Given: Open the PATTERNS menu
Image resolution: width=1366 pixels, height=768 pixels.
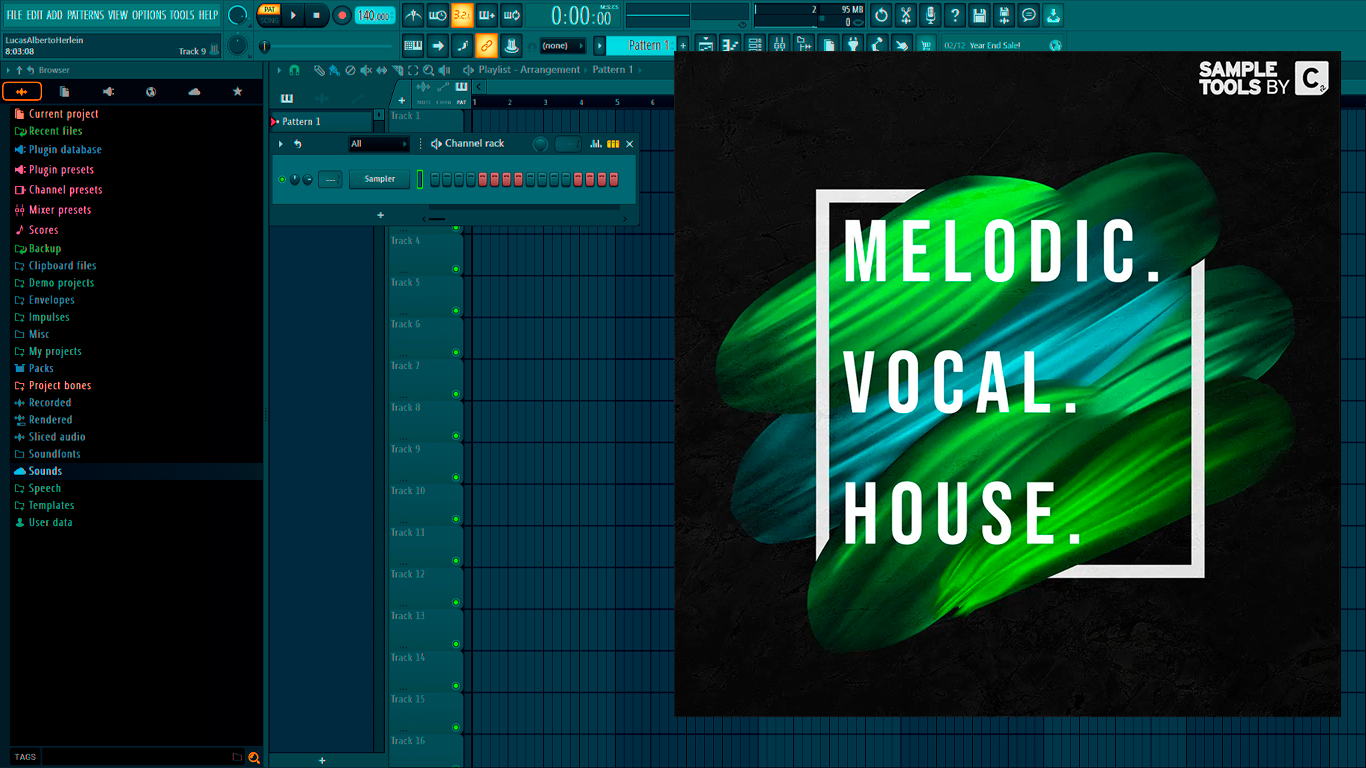Looking at the screenshot, I should (85, 15).
